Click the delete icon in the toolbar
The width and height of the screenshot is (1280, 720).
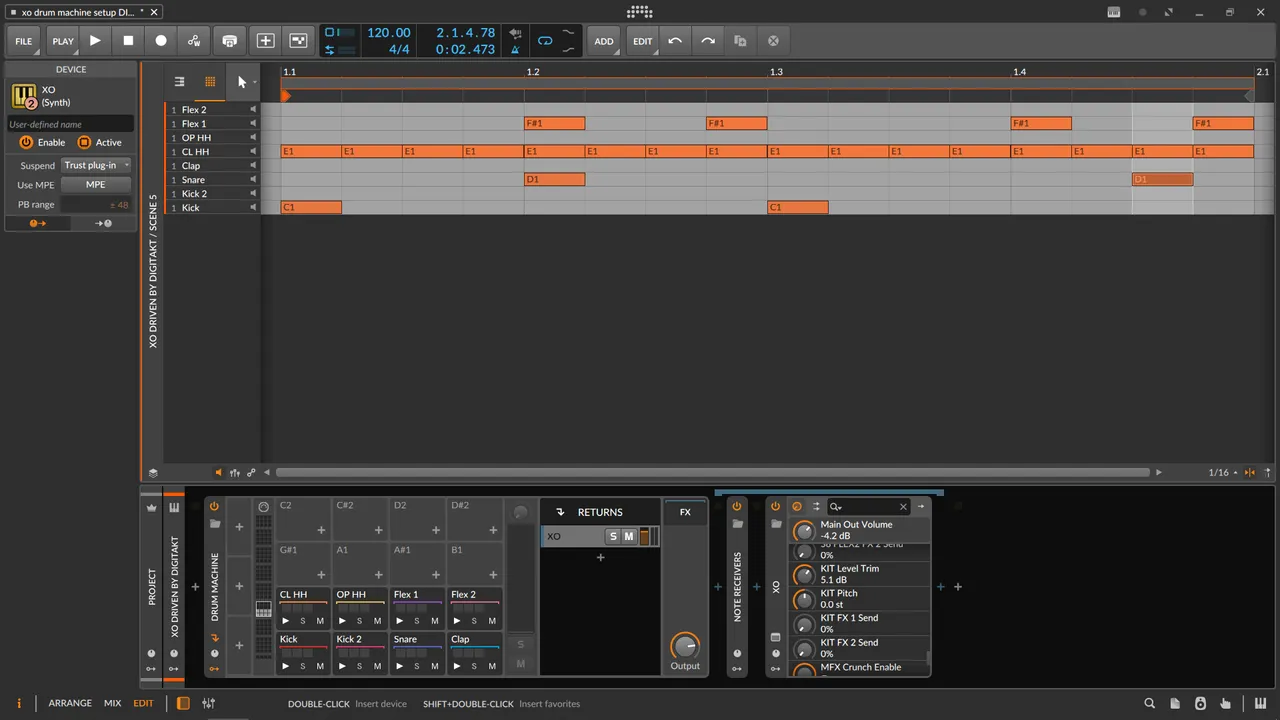click(773, 41)
